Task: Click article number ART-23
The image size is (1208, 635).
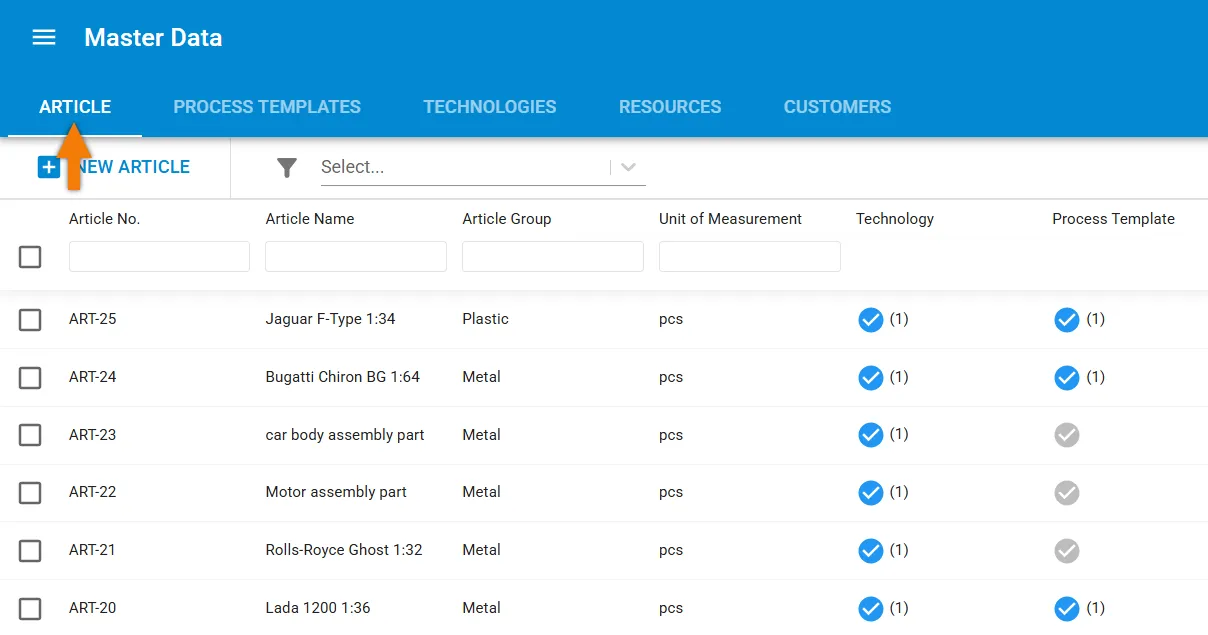Action: click(x=93, y=435)
